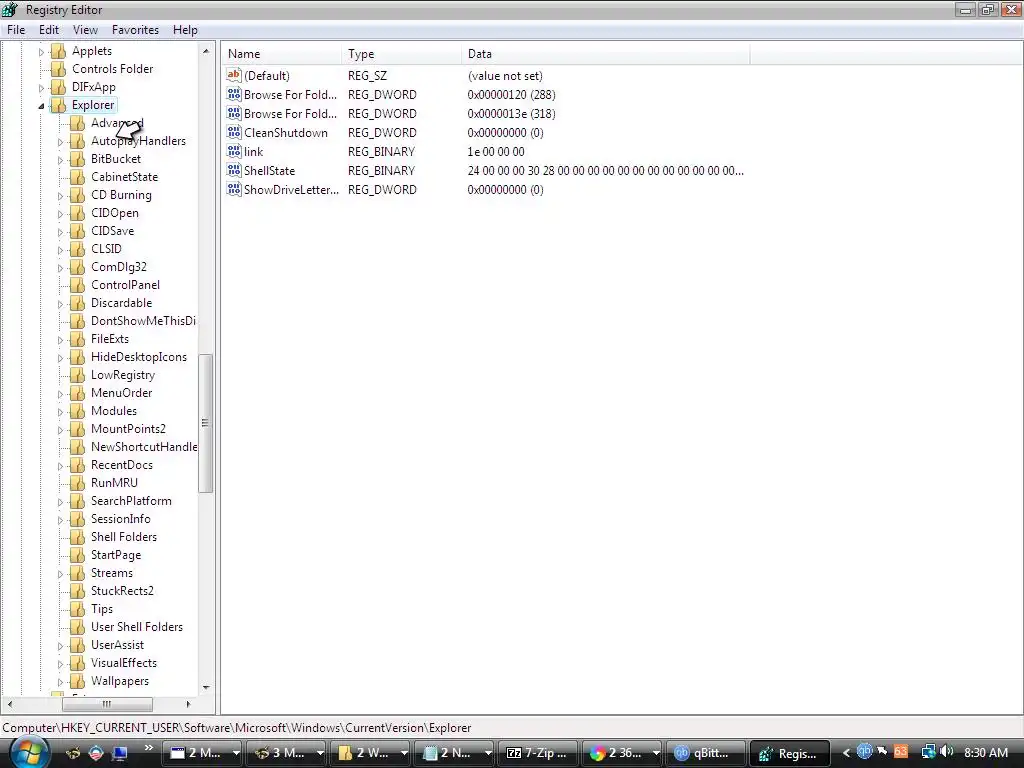
Task: Expand the CD Burning key
Action: click(x=60, y=195)
